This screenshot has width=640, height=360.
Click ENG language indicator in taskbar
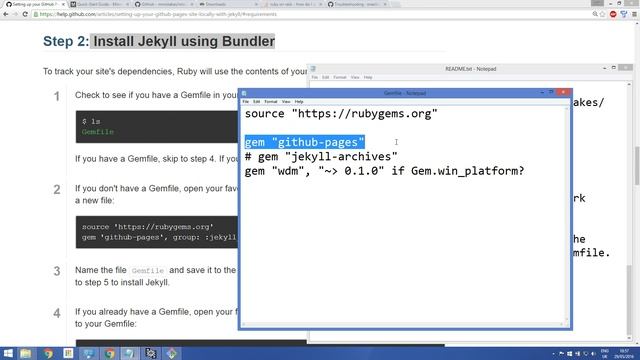click(604, 354)
